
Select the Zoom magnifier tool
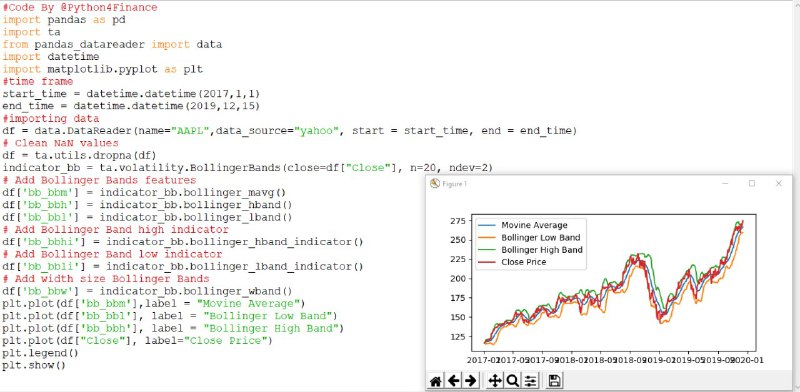click(x=512, y=381)
